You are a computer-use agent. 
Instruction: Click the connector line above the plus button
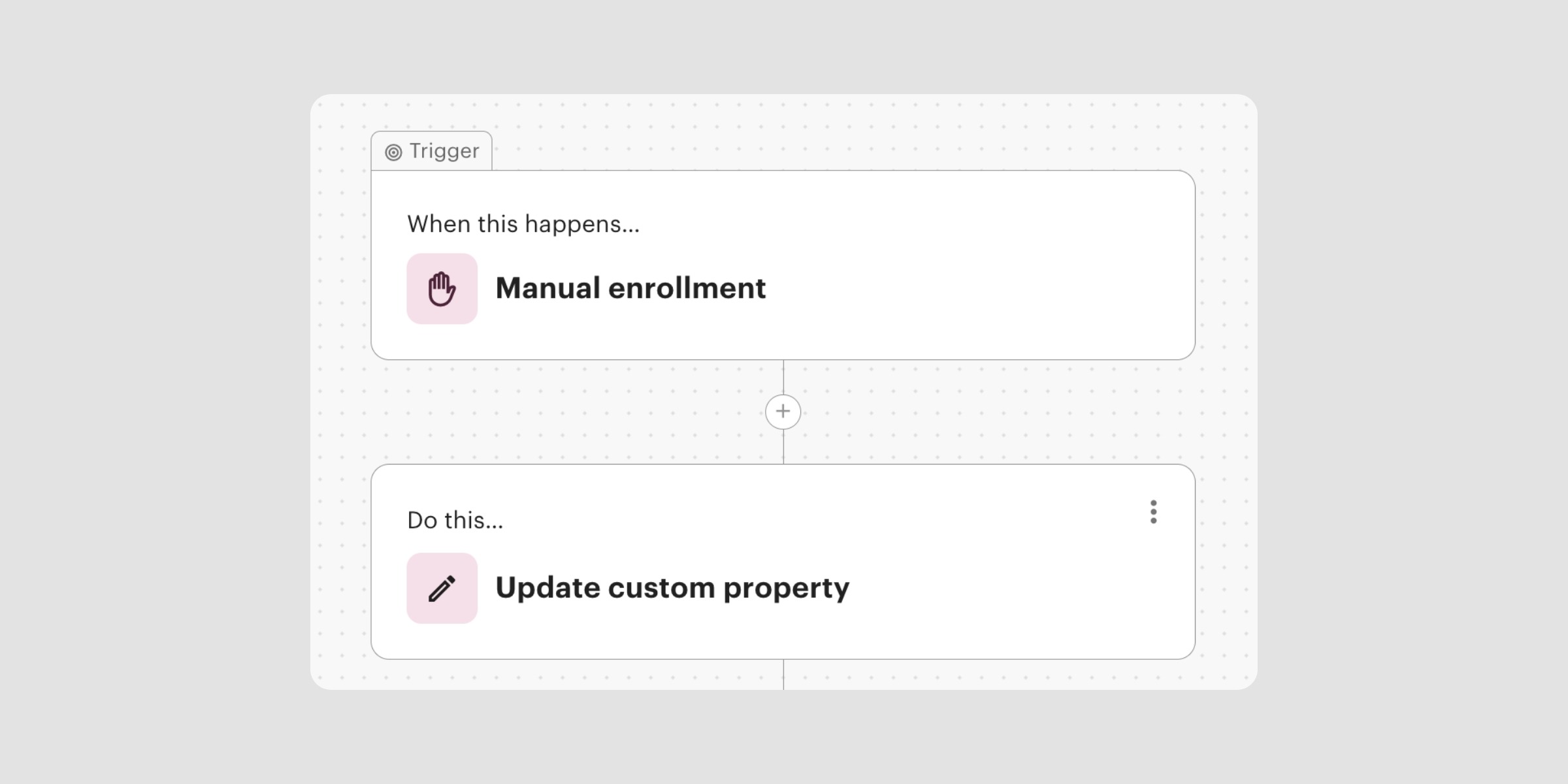(783, 376)
